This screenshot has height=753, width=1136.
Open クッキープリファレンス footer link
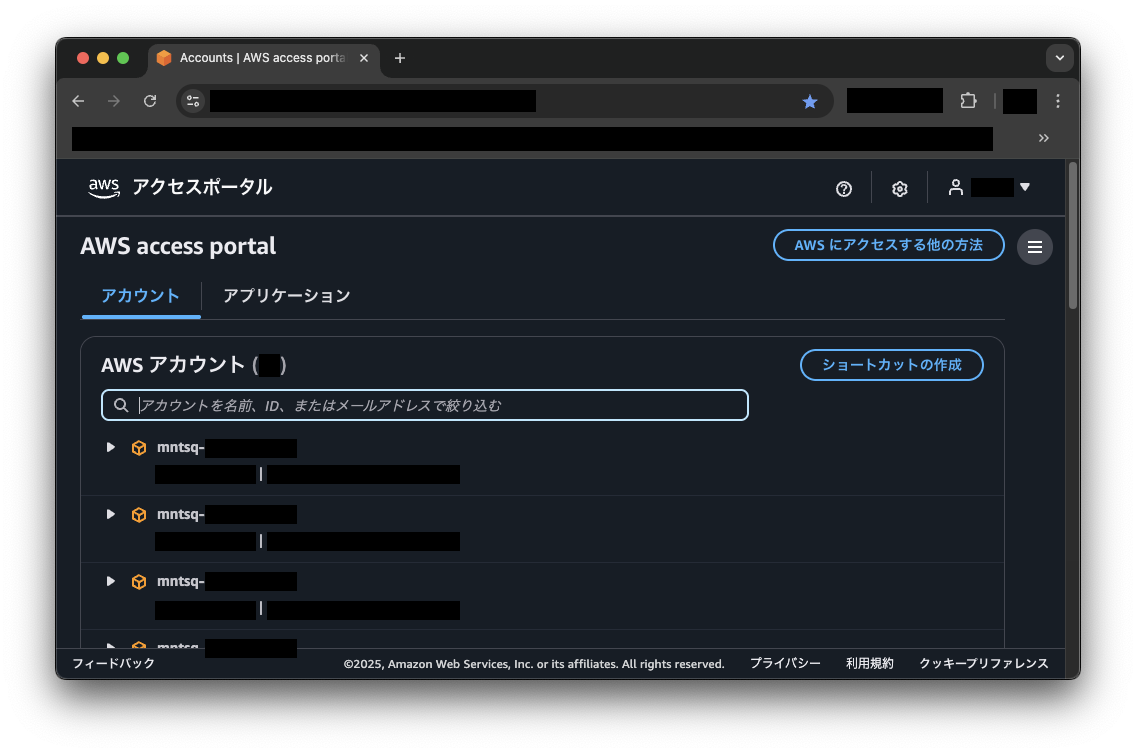[x=984, y=663]
